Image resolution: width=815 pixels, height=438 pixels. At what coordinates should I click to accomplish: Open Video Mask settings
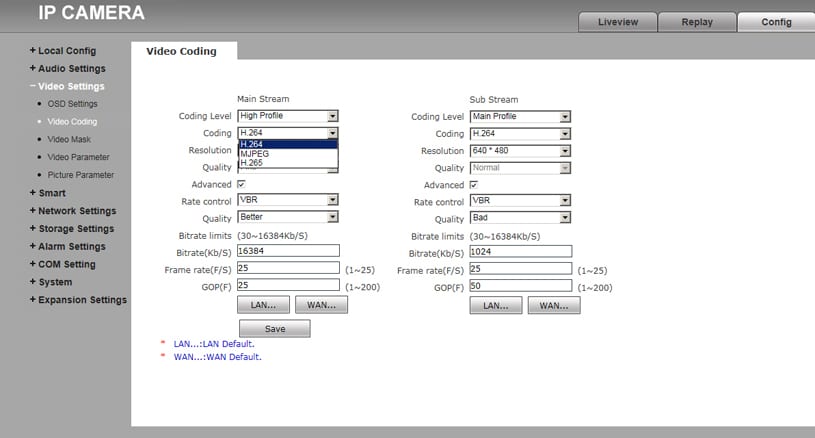(x=69, y=139)
